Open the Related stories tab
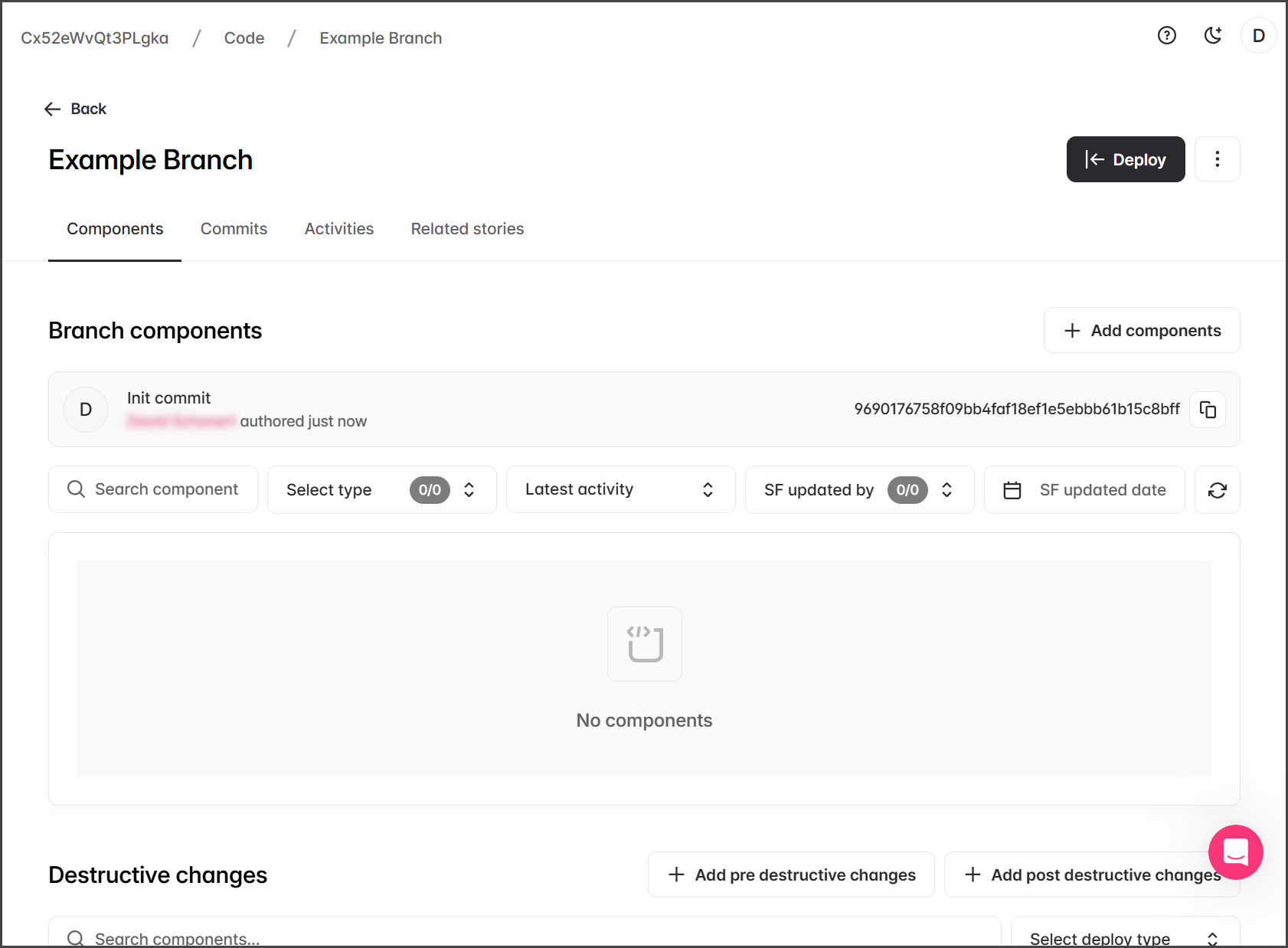 (x=467, y=229)
